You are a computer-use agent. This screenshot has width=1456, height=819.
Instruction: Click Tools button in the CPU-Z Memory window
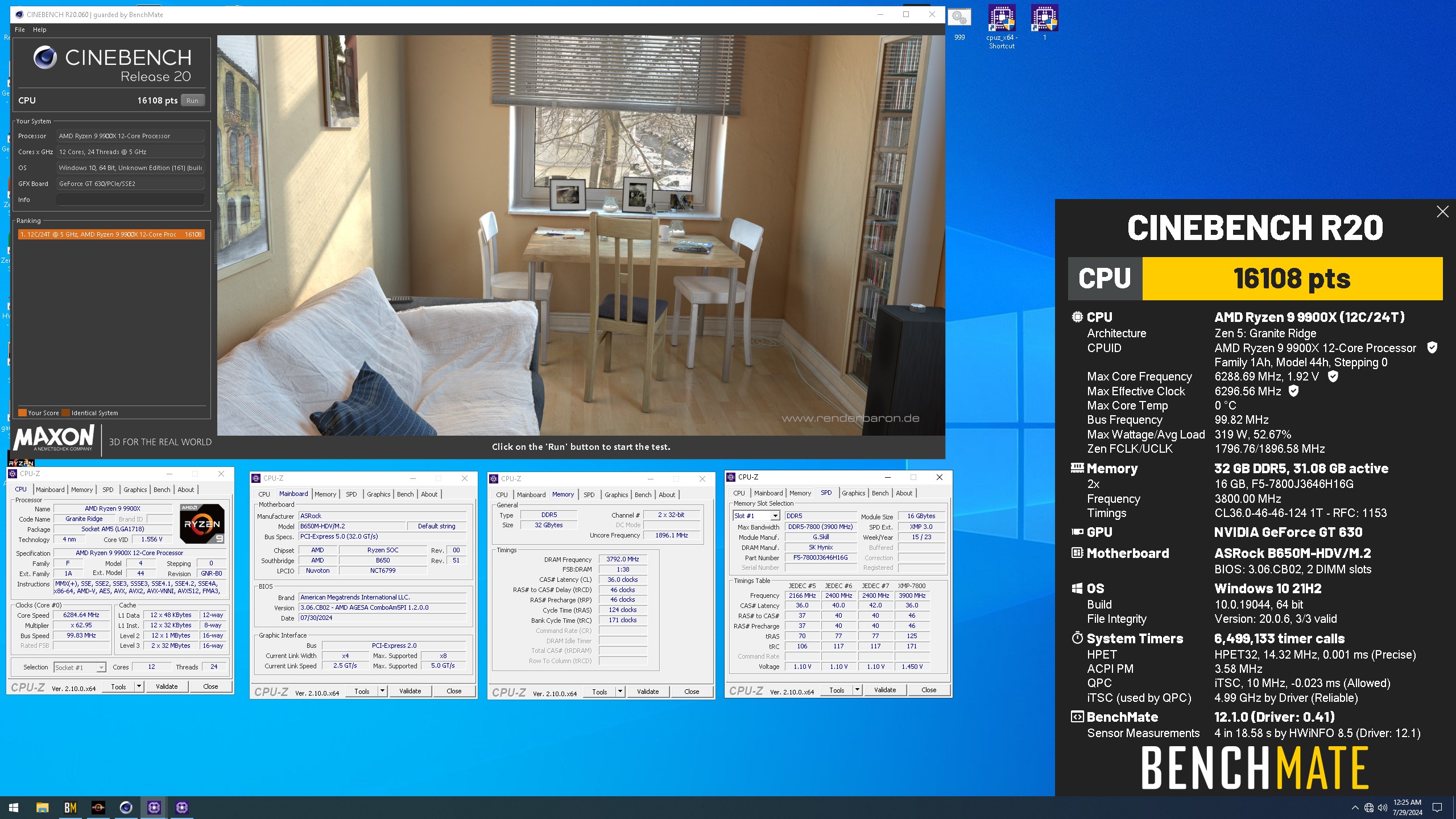(599, 692)
